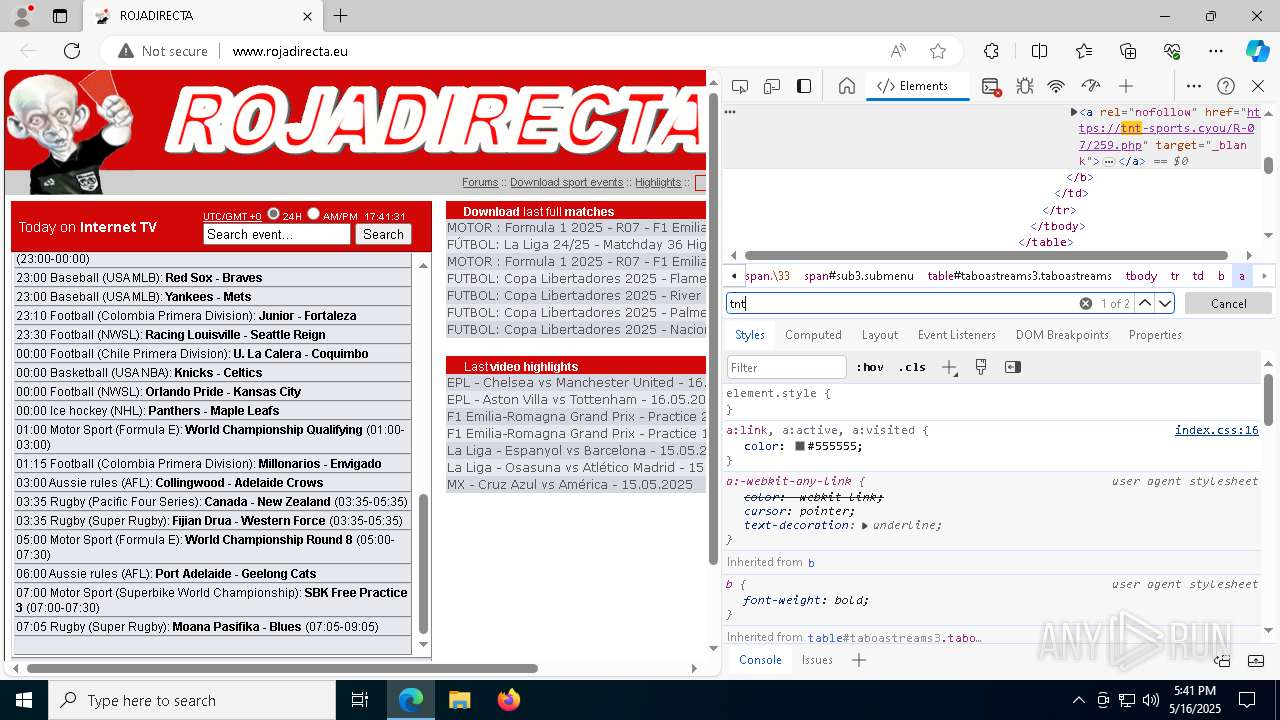Open Copilot sidebar icon

[x=1257, y=51]
